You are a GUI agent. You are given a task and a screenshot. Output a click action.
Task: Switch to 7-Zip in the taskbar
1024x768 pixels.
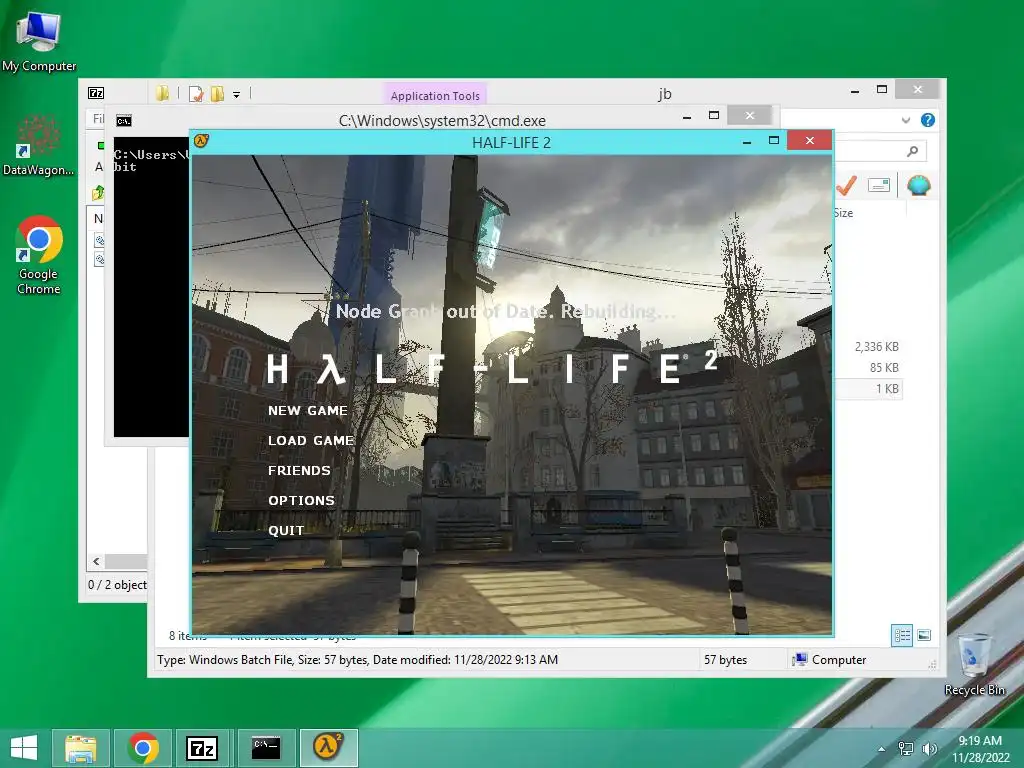click(202, 748)
